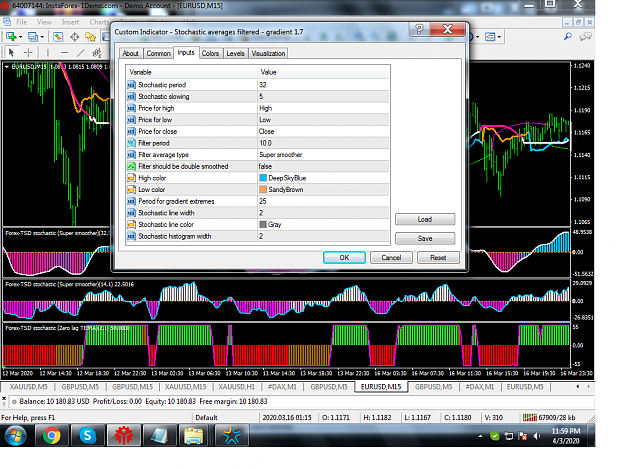Open the Profiles dropdown arrow

click(x=42, y=37)
